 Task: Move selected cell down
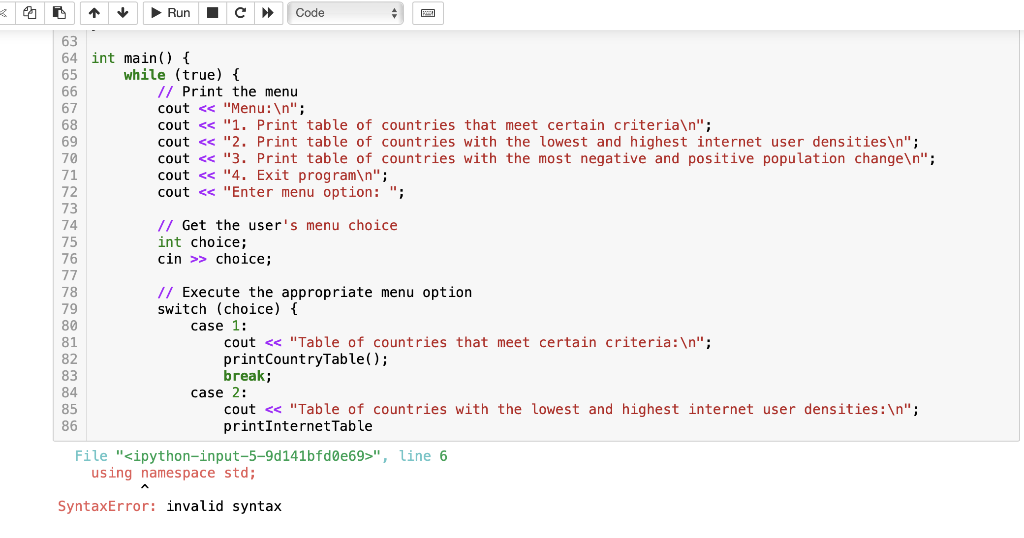coord(123,12)
